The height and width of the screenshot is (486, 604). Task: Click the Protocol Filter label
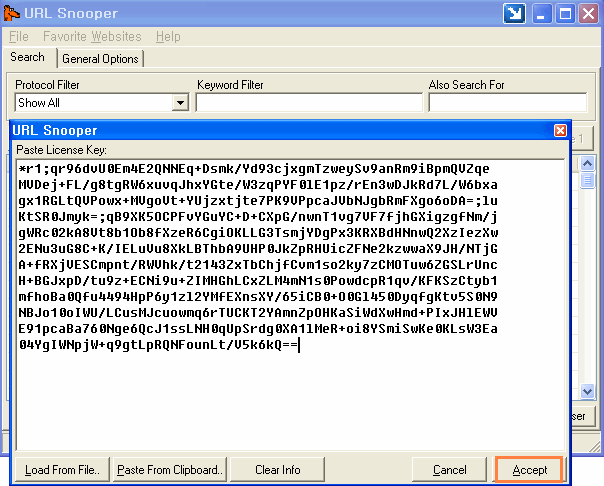tap(47, 85)
